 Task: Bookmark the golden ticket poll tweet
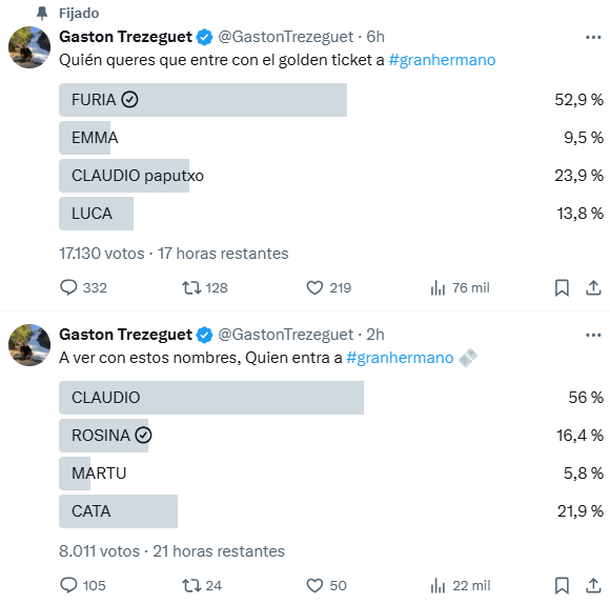tap(562, 288)
